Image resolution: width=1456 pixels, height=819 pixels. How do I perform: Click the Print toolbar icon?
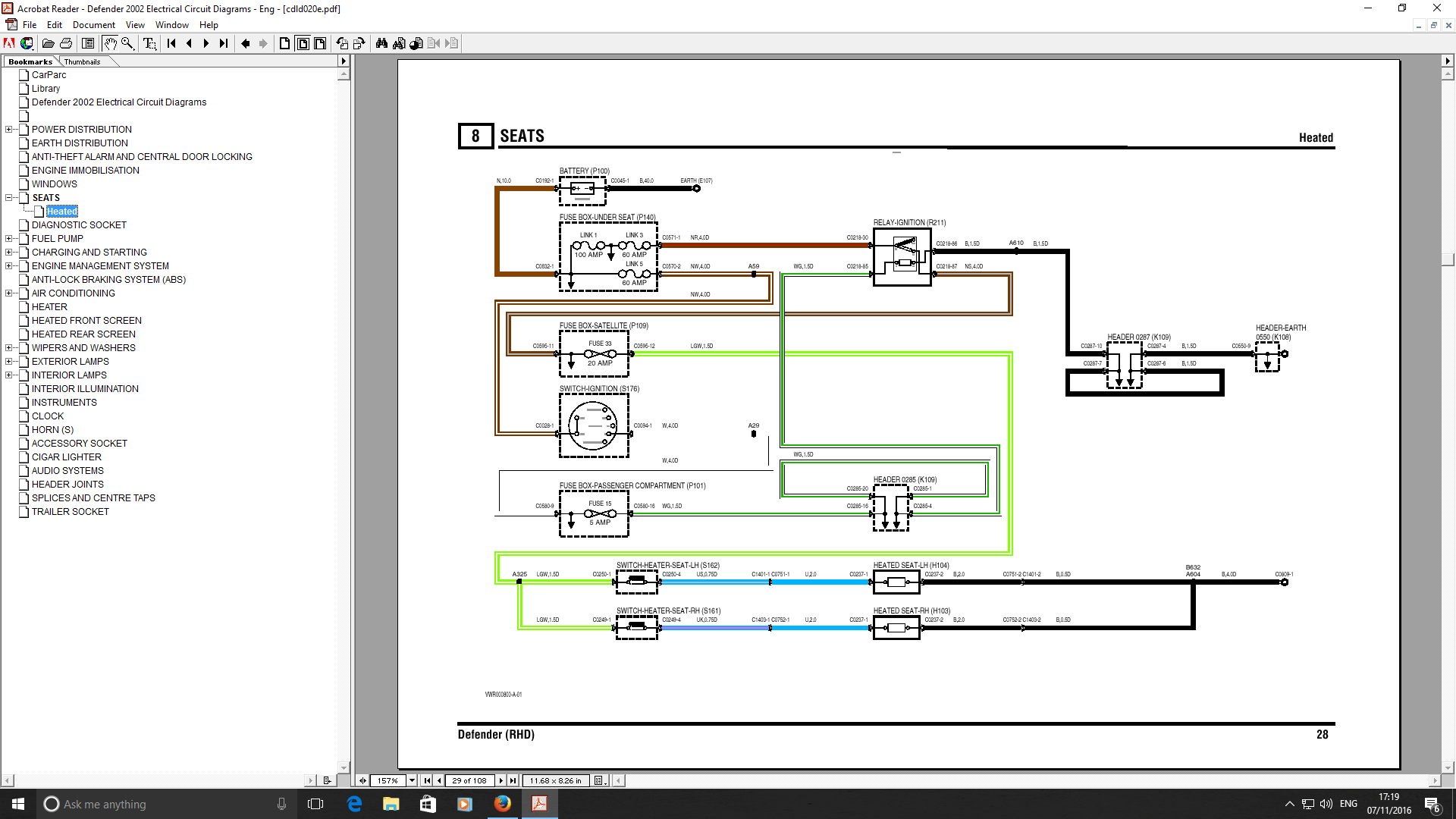tap(66, 43)
